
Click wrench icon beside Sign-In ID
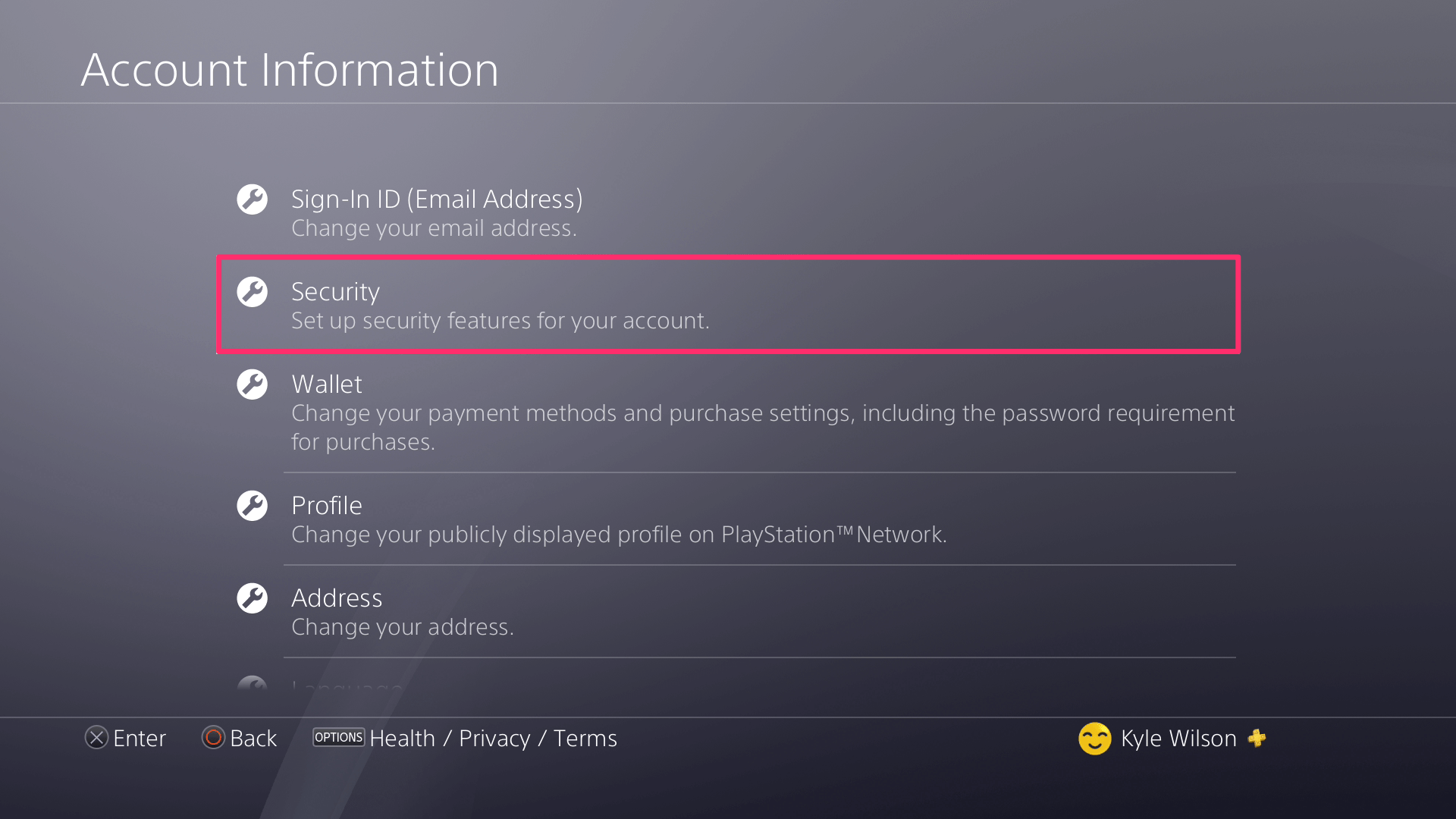coord(252,199)
